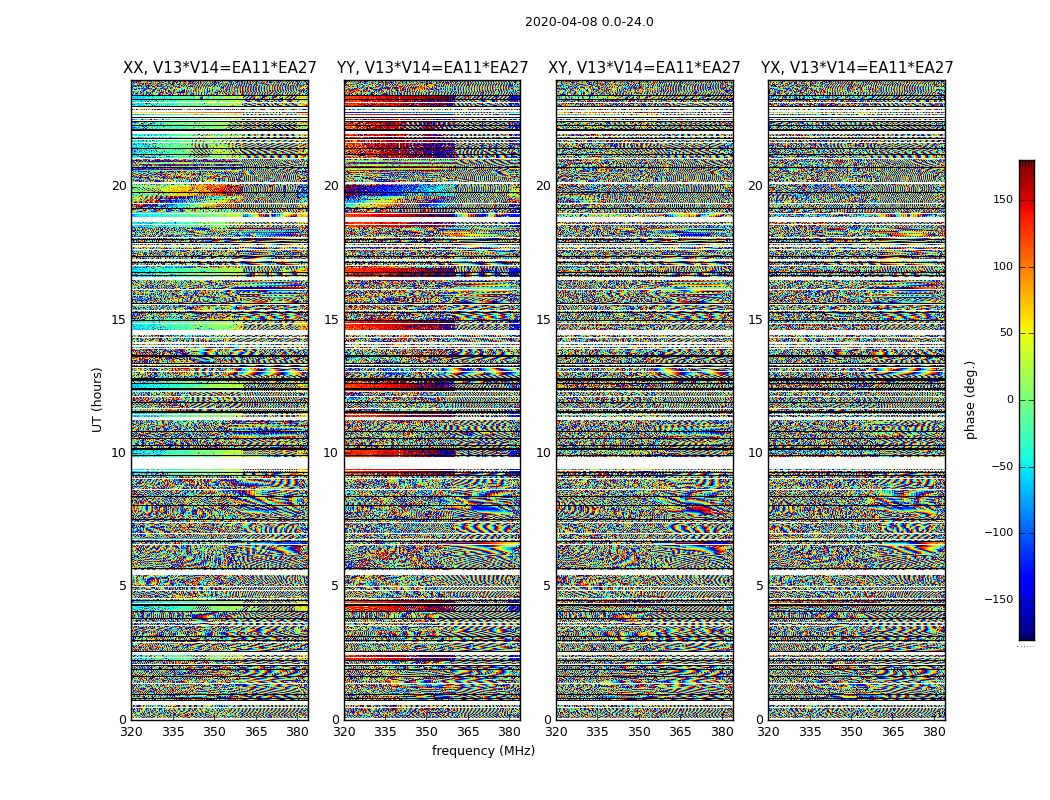Click the 'XY, V13*V14=EA11*EA27' panel title
1050x800 pixels.
(x=644, y=68)
